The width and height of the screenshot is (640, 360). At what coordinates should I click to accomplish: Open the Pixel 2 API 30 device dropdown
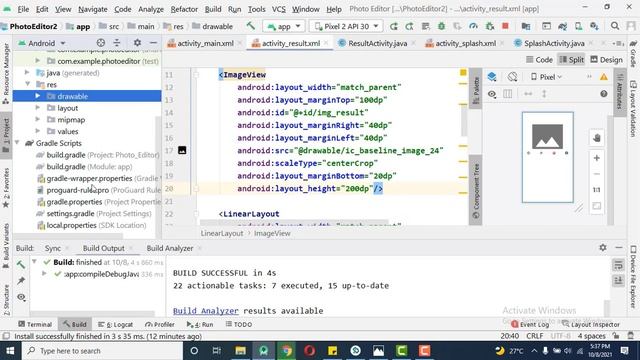(x=347, y=26)
